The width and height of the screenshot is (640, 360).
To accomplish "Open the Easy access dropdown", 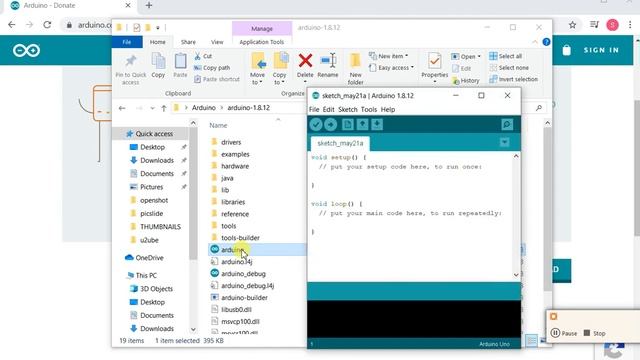I will click(391, 68).
